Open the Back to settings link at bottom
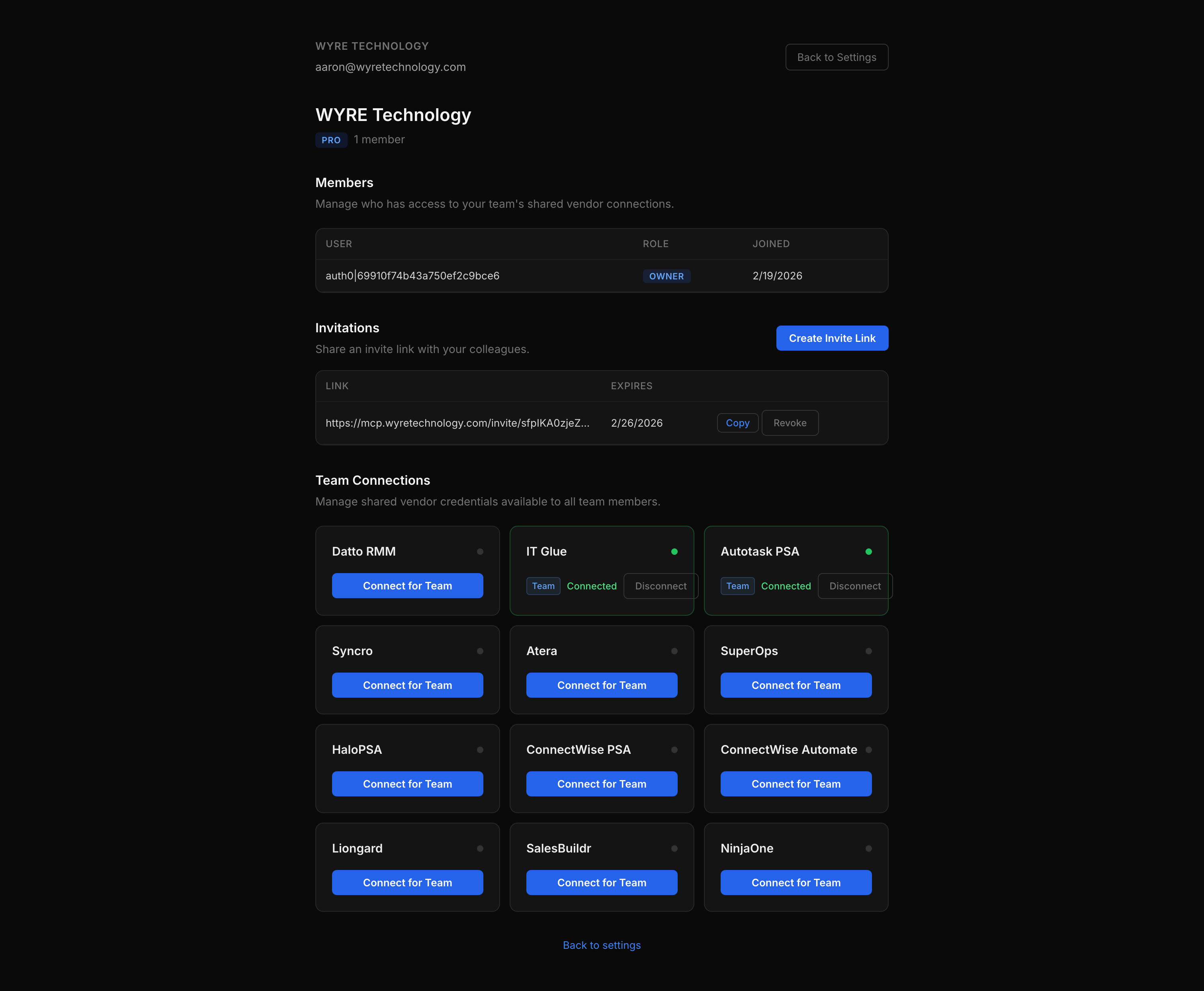The width and height of the screenshot is (1204, 991). pos(602,945)
